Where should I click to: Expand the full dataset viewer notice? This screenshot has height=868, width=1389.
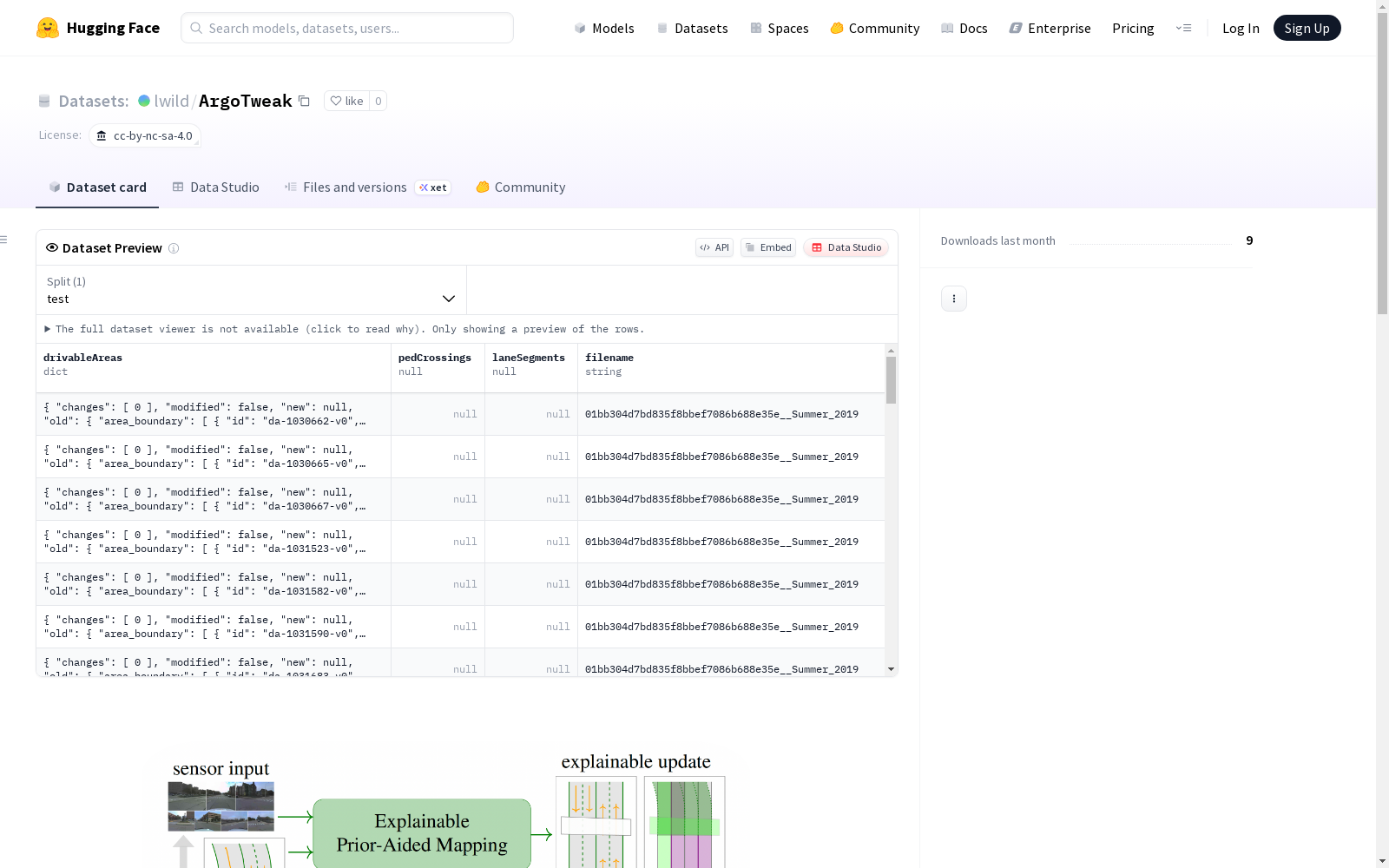click(x=345, y=329)
